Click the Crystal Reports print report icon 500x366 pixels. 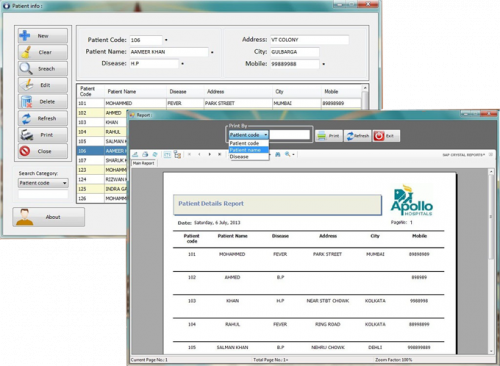click(x=145, y=154)
